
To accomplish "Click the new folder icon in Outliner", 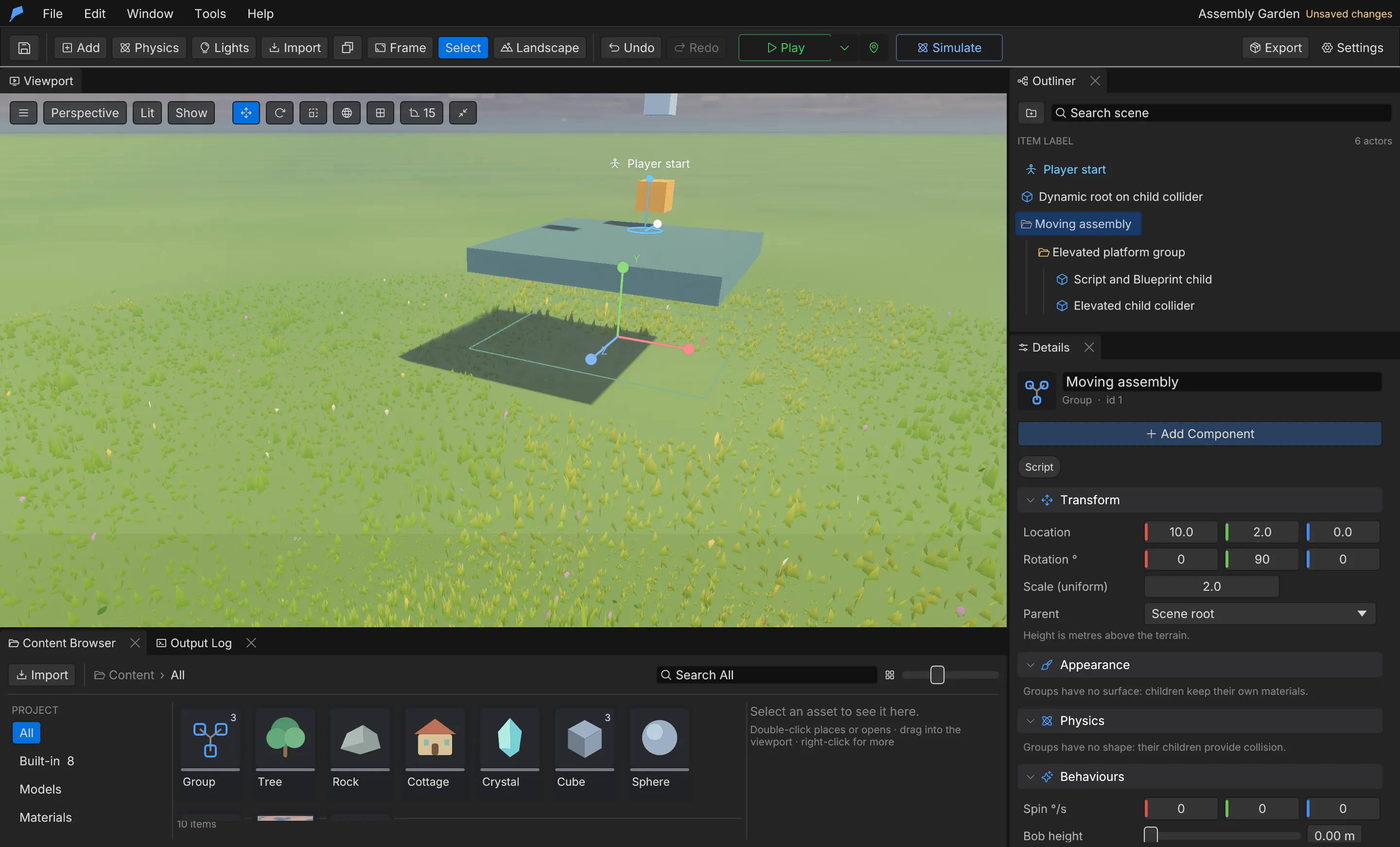I will (1031, 112).
